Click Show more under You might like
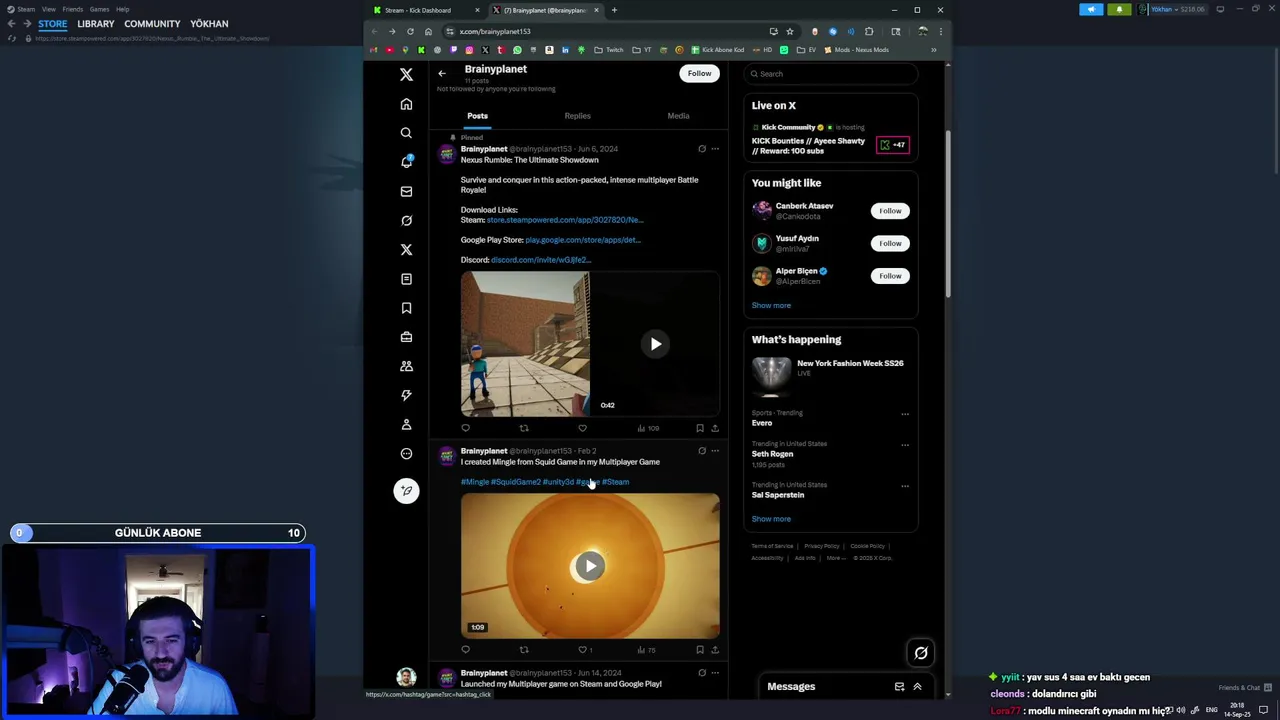Image resolution: width=1280 pixels, height=720 pixels. tap(771, 305)
